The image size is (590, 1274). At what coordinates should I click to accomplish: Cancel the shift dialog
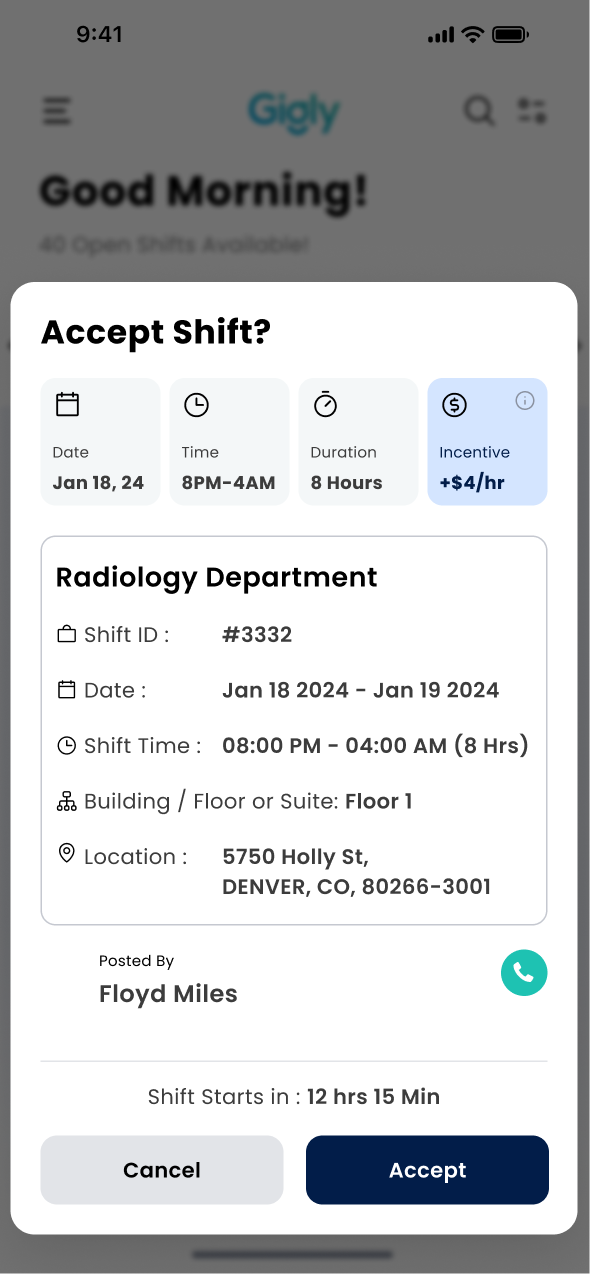click(x=162, y=1170)
